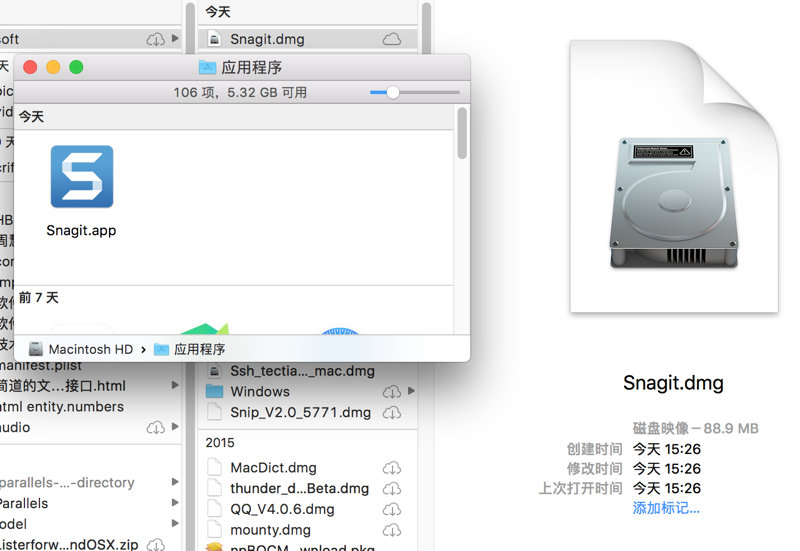Viewport: 800px width, 551px height.
Task: Click the 2015 group header in file list
Action: 220,442
